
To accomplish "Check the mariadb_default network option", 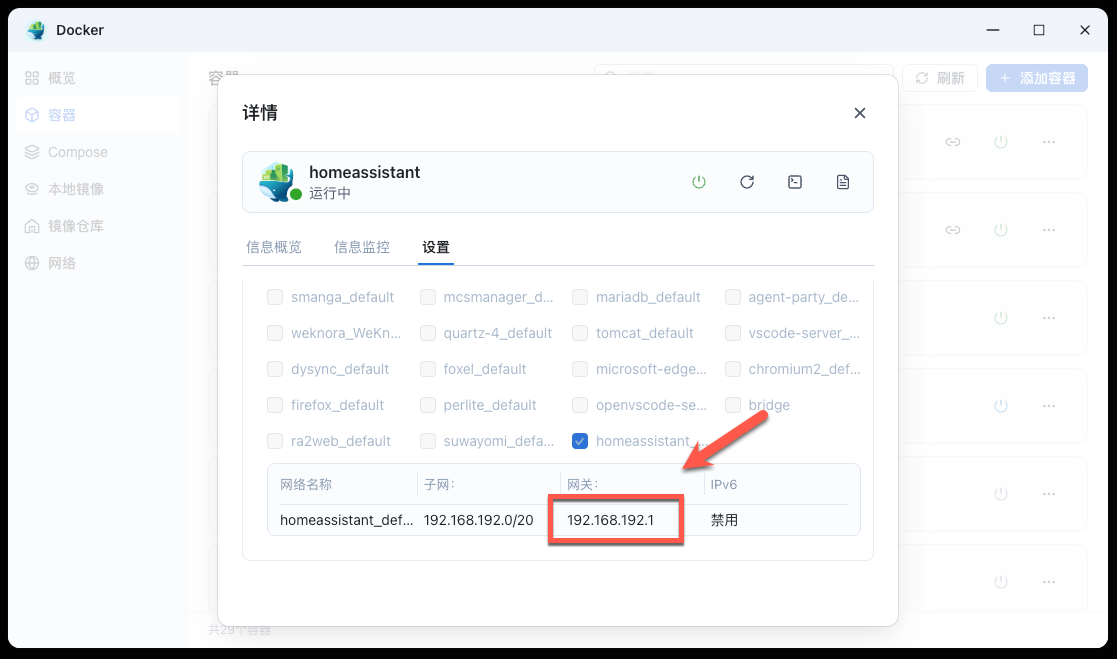I will click(x=580, y=297).
